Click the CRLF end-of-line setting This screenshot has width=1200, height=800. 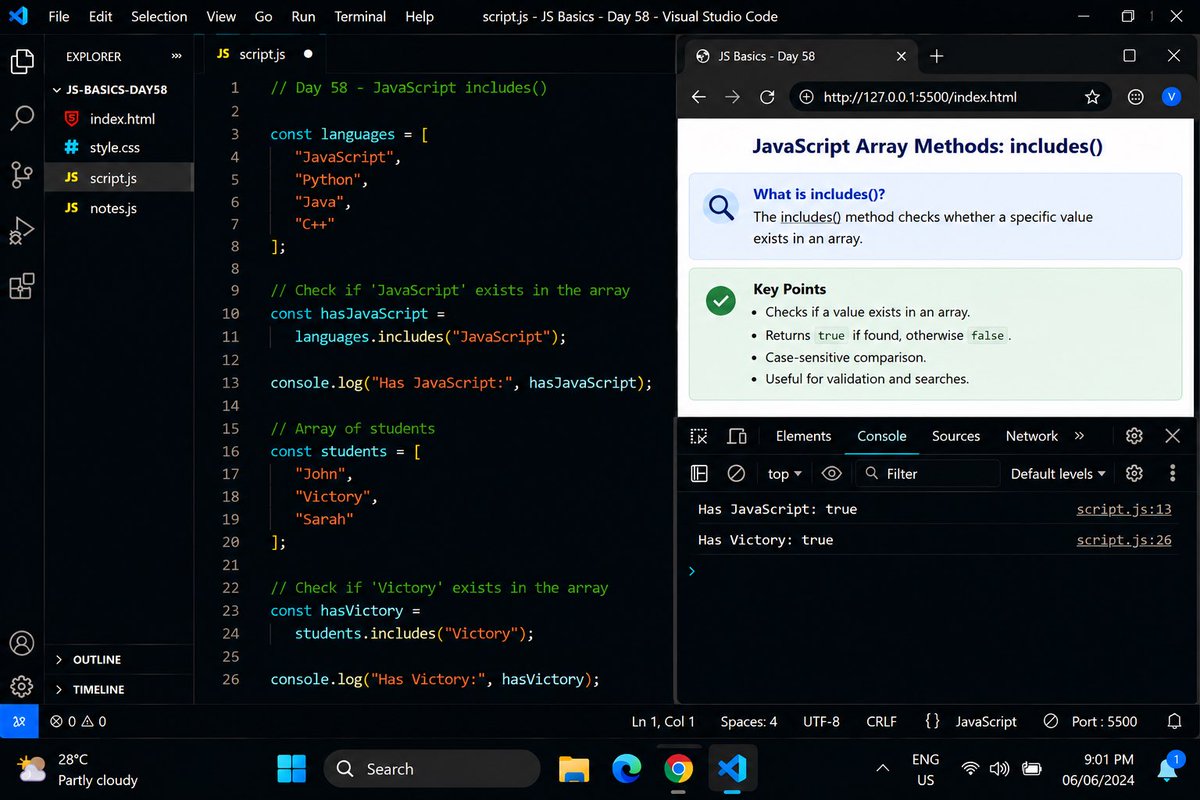coord(881,721)
